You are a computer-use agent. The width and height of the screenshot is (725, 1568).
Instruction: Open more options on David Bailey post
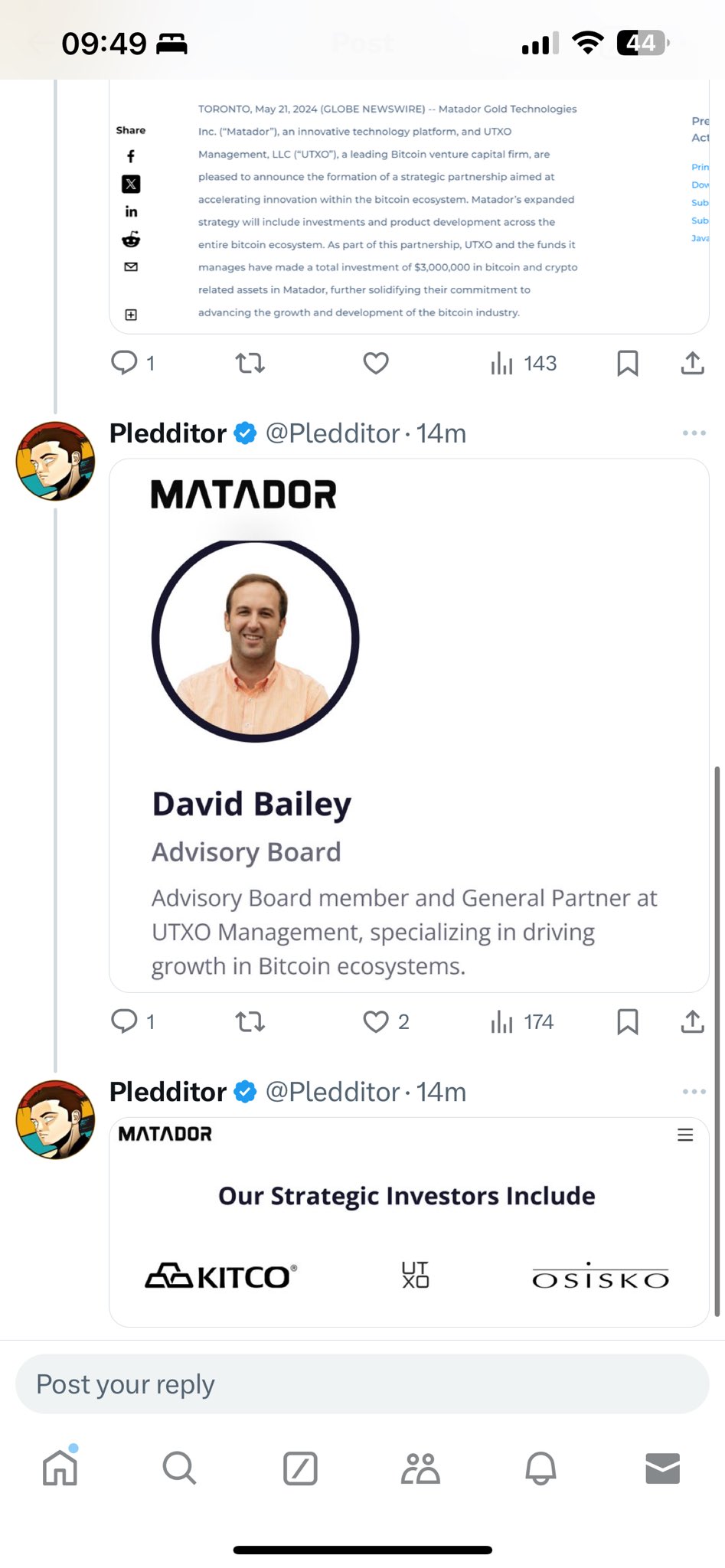tap(694, 433)
